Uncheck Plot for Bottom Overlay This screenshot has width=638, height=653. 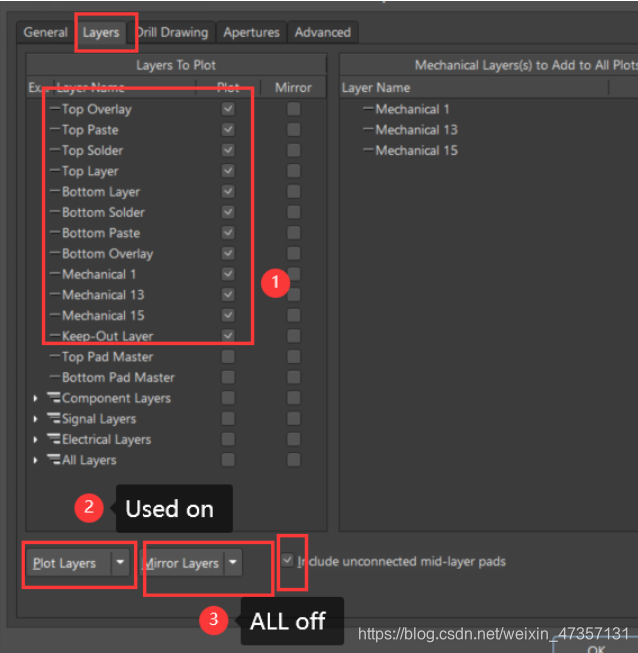coord(228,253)
